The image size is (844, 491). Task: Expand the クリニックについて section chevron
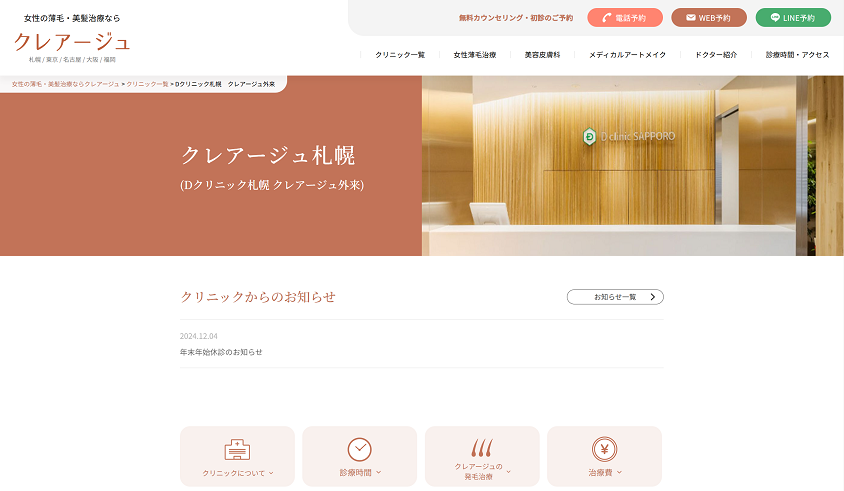[271, 473]
